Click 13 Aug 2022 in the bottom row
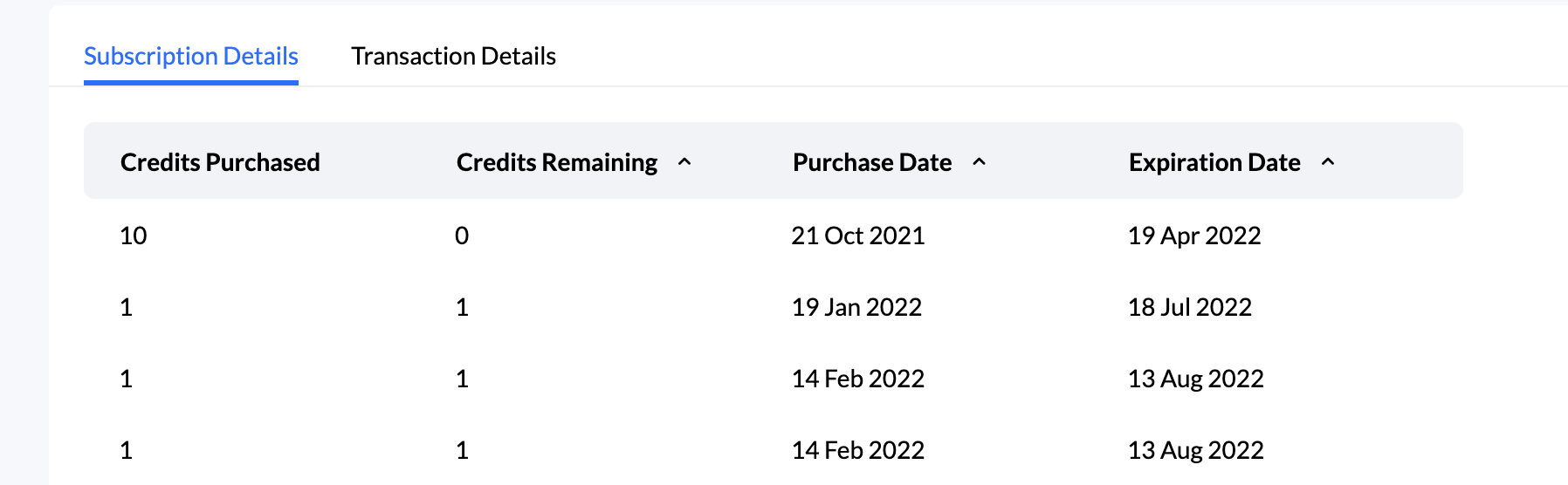Screen dimensions: 1568x485 (x=1196, y=450)
